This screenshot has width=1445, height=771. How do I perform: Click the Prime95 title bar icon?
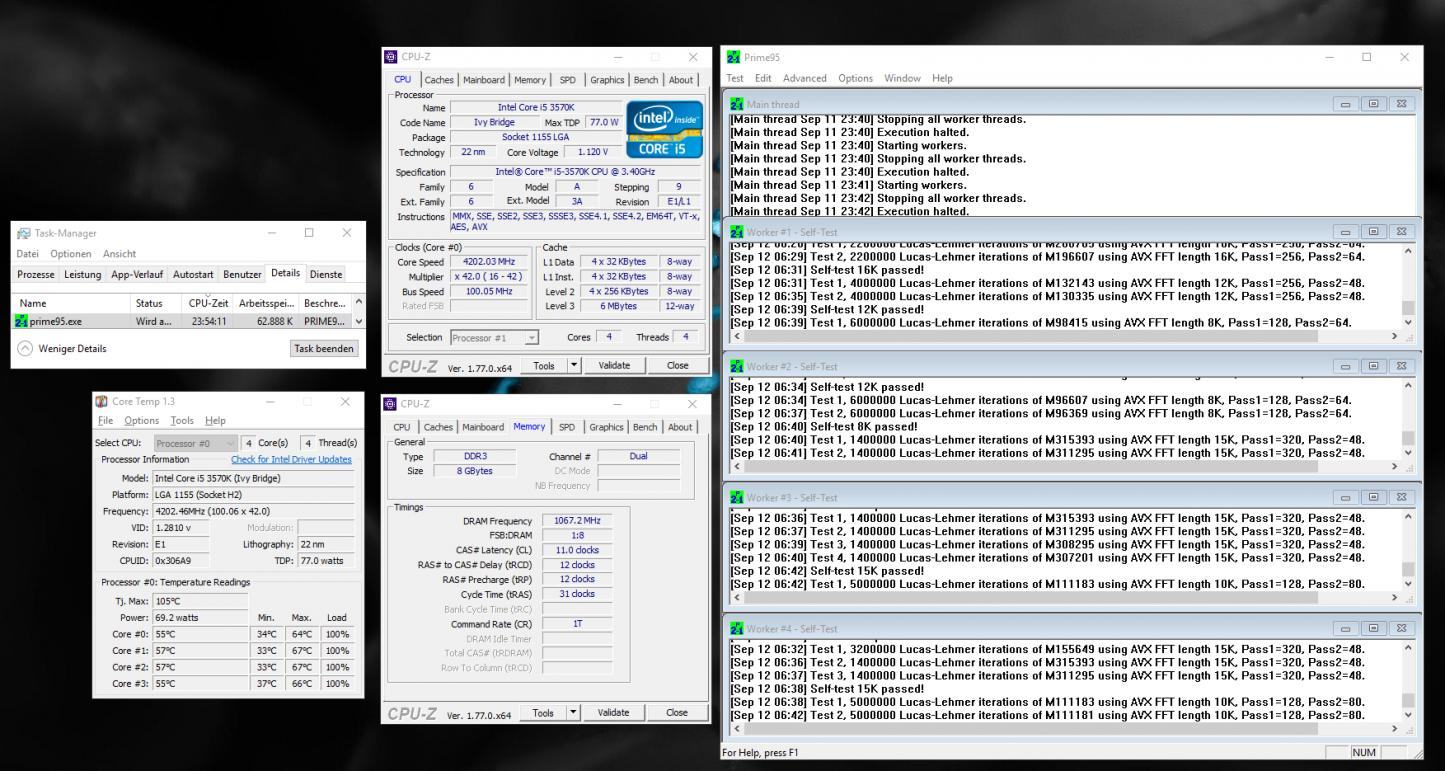pyautogui.click(x=735, y=57)
